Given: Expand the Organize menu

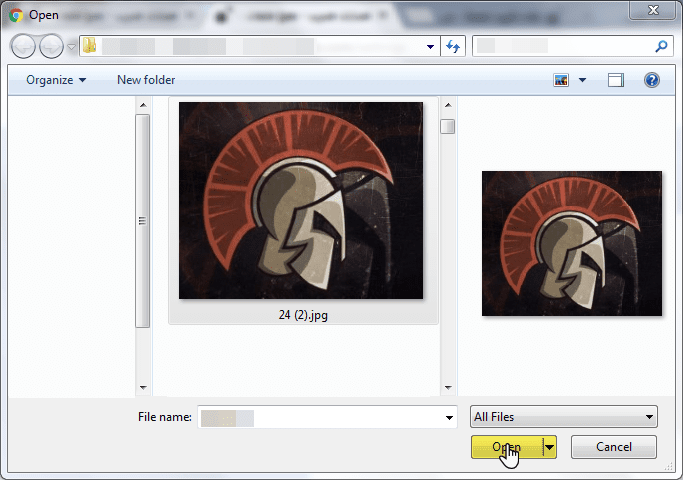Looking at the screenshot, I should [x=56, y=80].
